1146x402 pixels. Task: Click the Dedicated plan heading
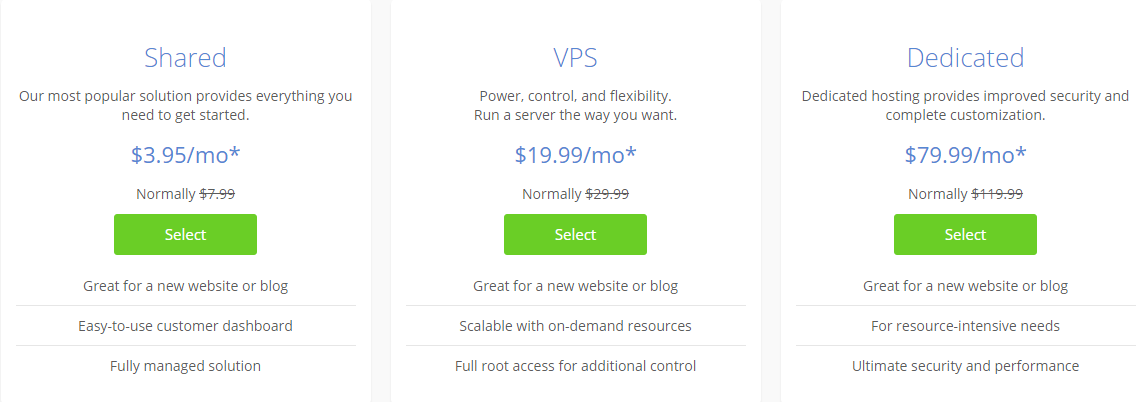coord(965,58)
